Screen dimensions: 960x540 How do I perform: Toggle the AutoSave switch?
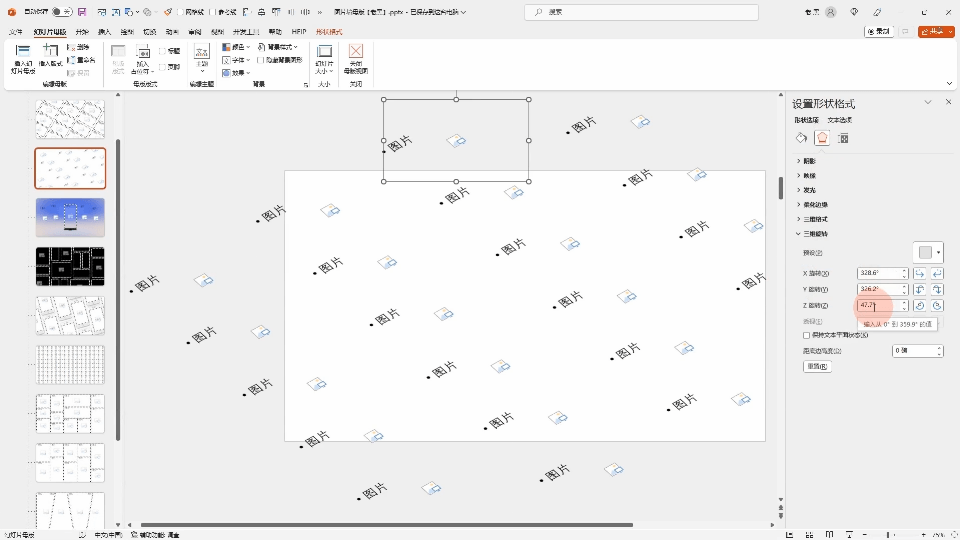[x=61, y=12]
